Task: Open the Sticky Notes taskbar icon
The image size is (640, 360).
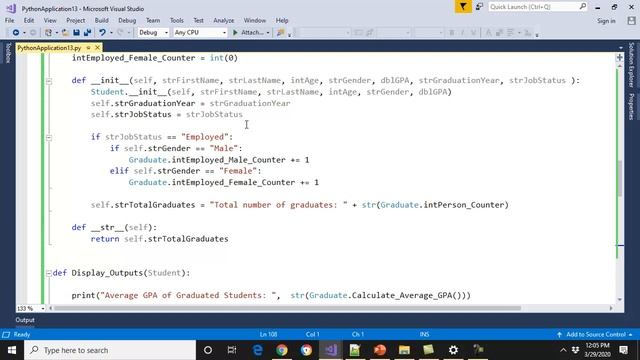Action: 429,350
